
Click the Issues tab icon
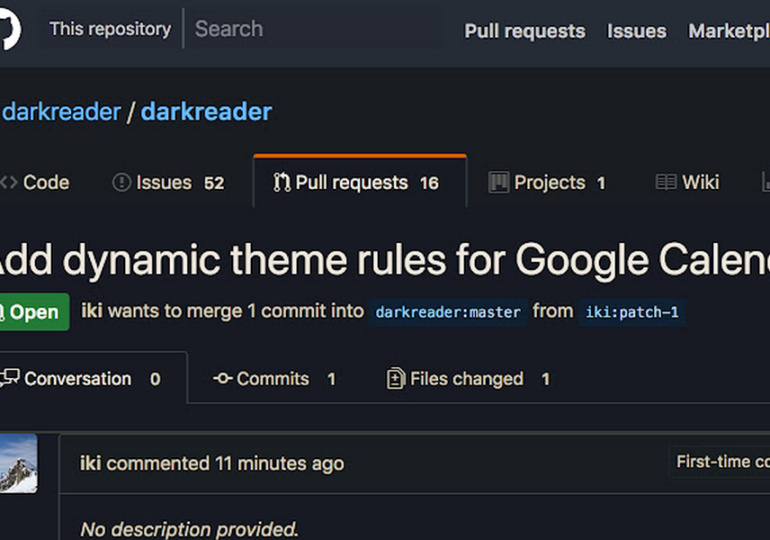[122, 183]
